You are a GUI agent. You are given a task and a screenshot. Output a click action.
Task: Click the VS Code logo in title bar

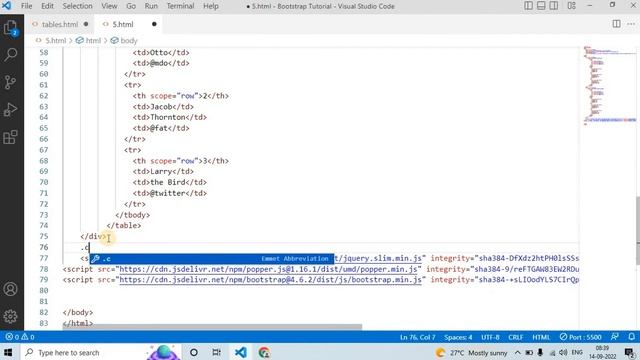tap(7, 6)
